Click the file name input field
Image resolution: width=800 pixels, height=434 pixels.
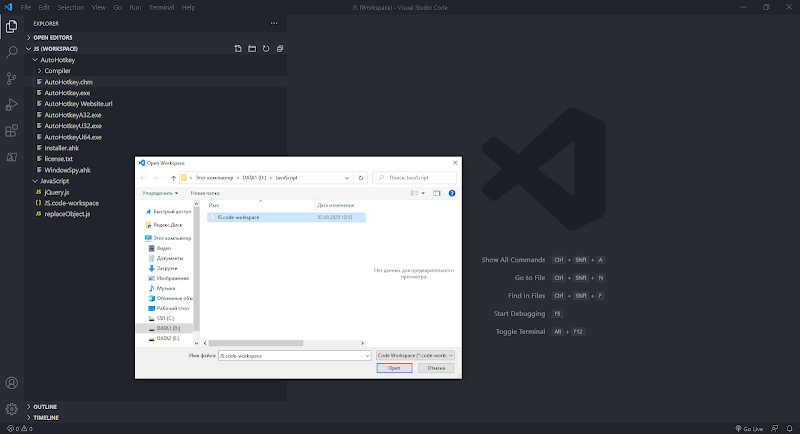291,355
